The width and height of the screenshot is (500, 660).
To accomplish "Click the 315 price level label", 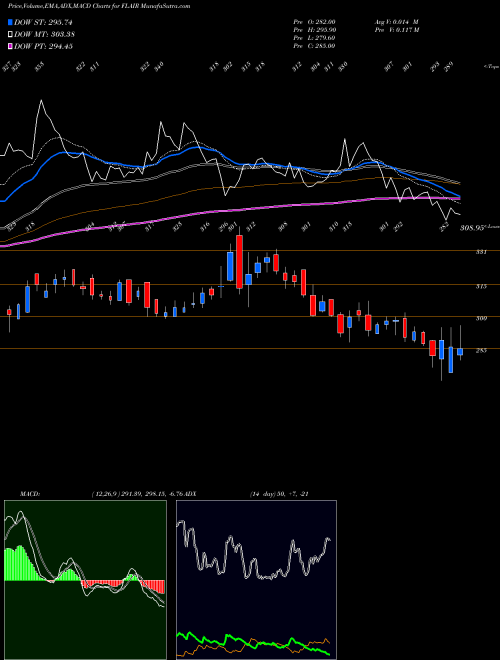I will click(x=481, y=287).
